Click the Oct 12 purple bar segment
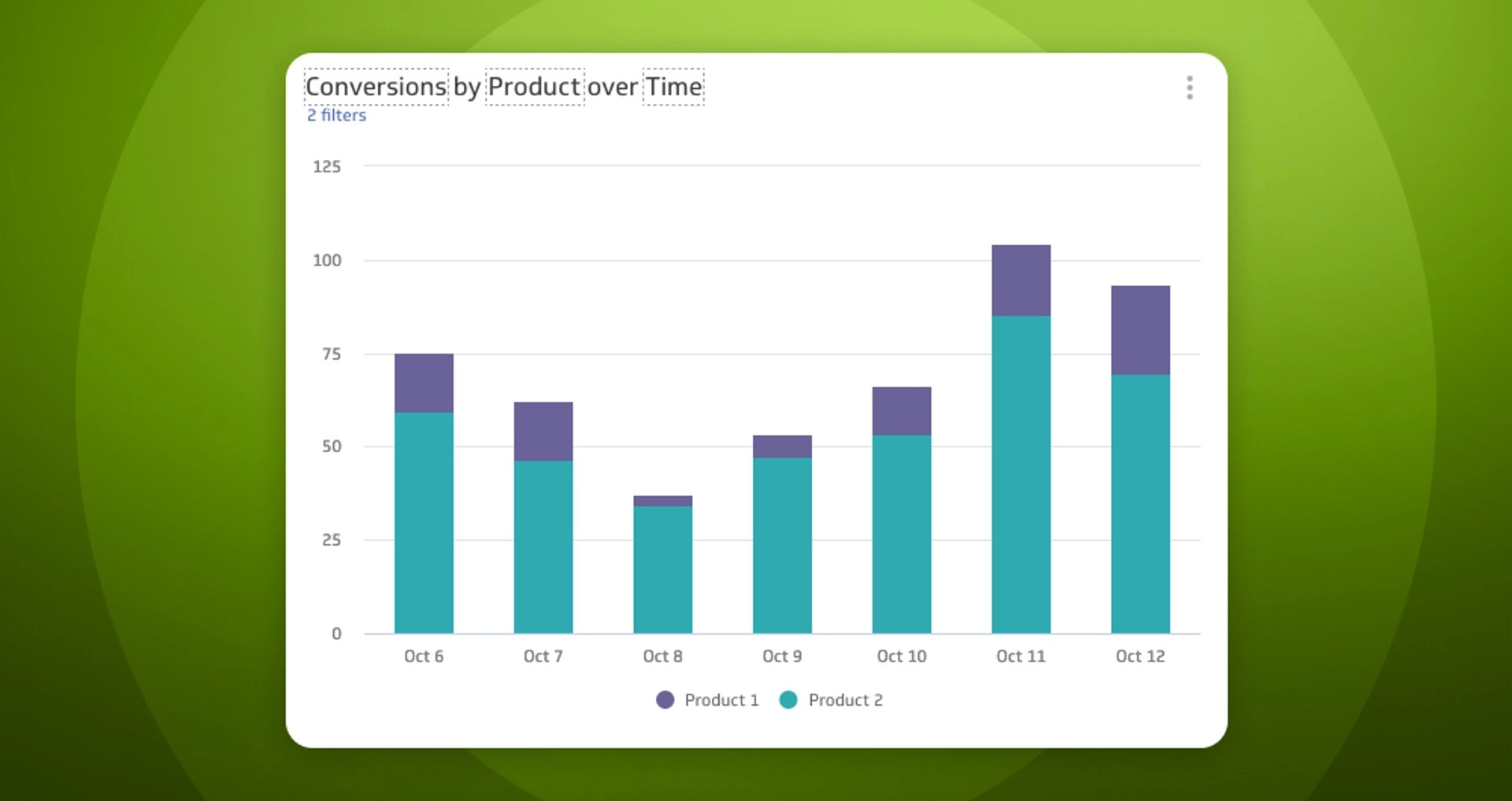The width and height of the screenshot is (1512, 801). click(1140, 330)
